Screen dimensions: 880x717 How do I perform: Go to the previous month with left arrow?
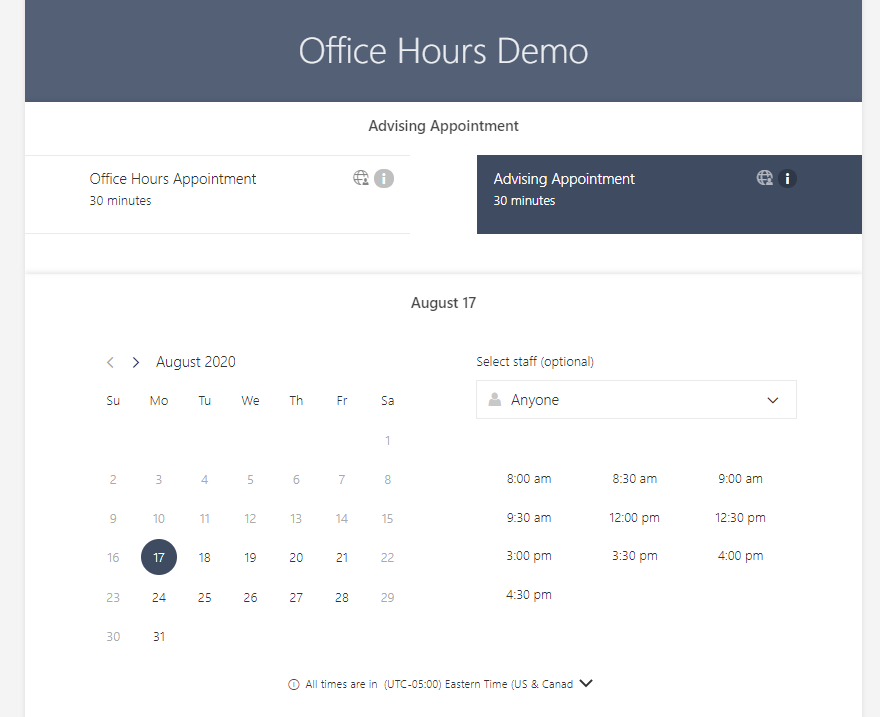point(111,362)
